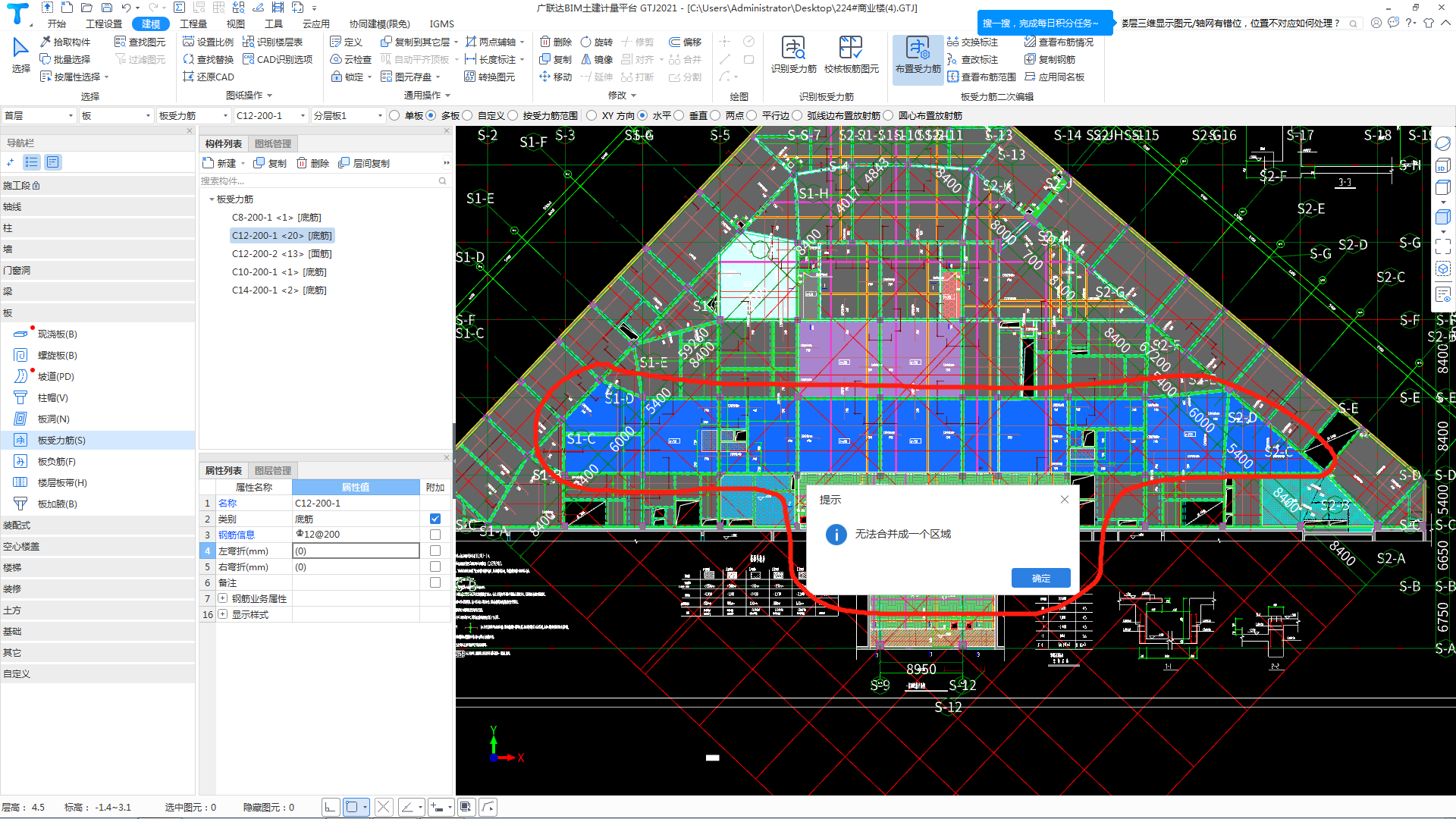Screen dimensions: 1456x819
Task: Open the 板受力筋 type dropdown
Action: click(x=193, y=115)
